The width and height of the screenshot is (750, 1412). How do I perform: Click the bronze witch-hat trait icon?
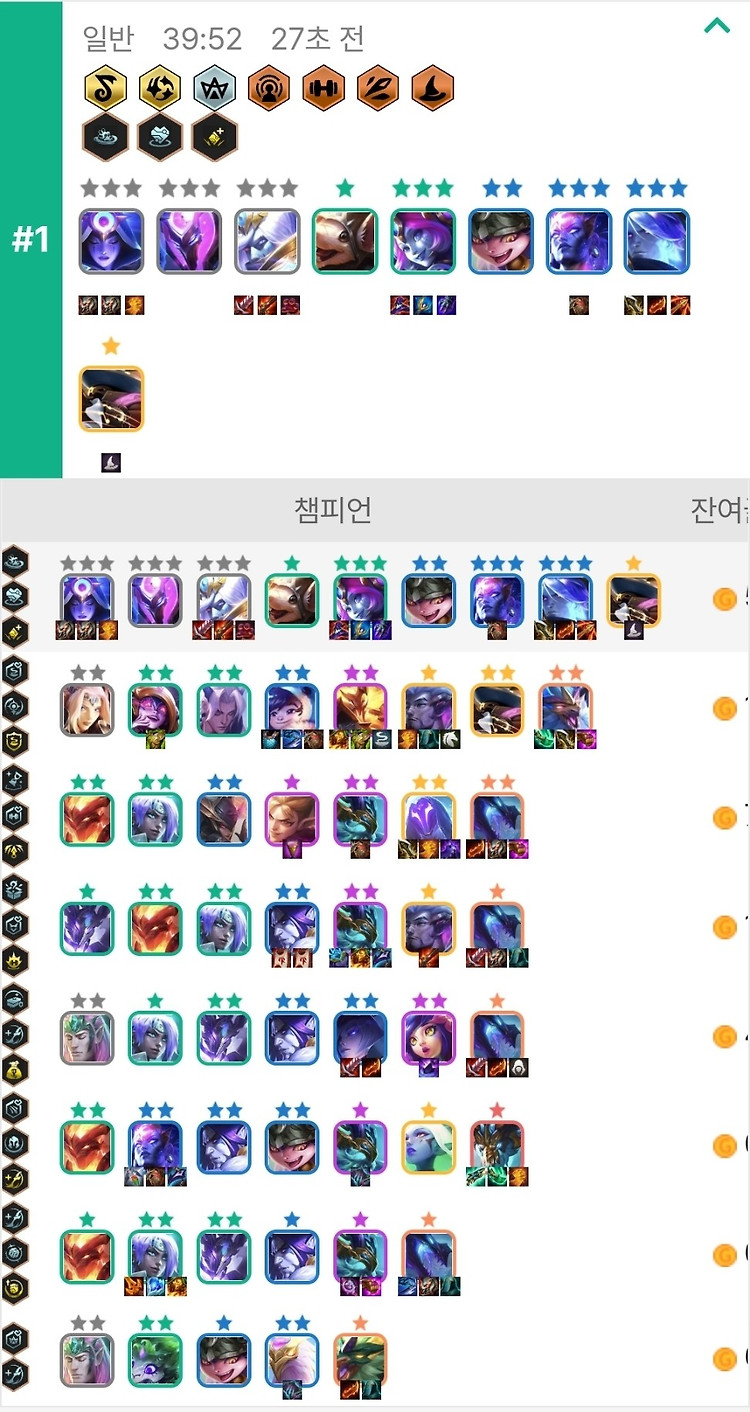(432, 88)
